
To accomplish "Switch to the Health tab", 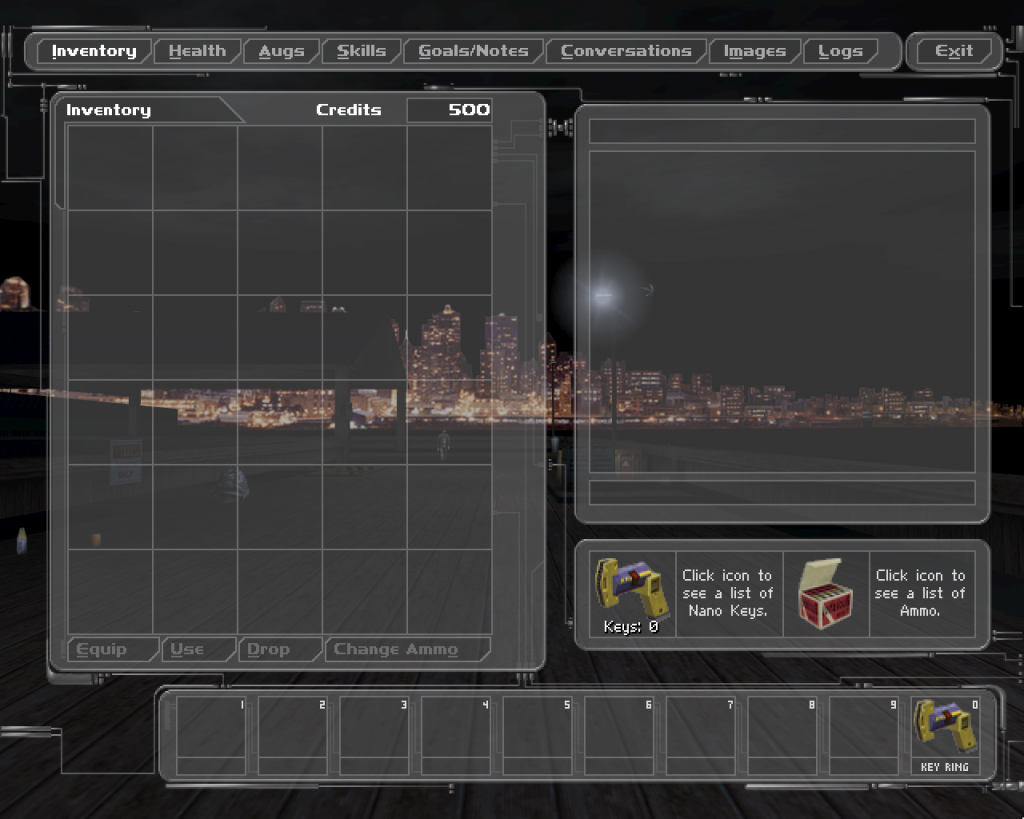I will (197, 51).
